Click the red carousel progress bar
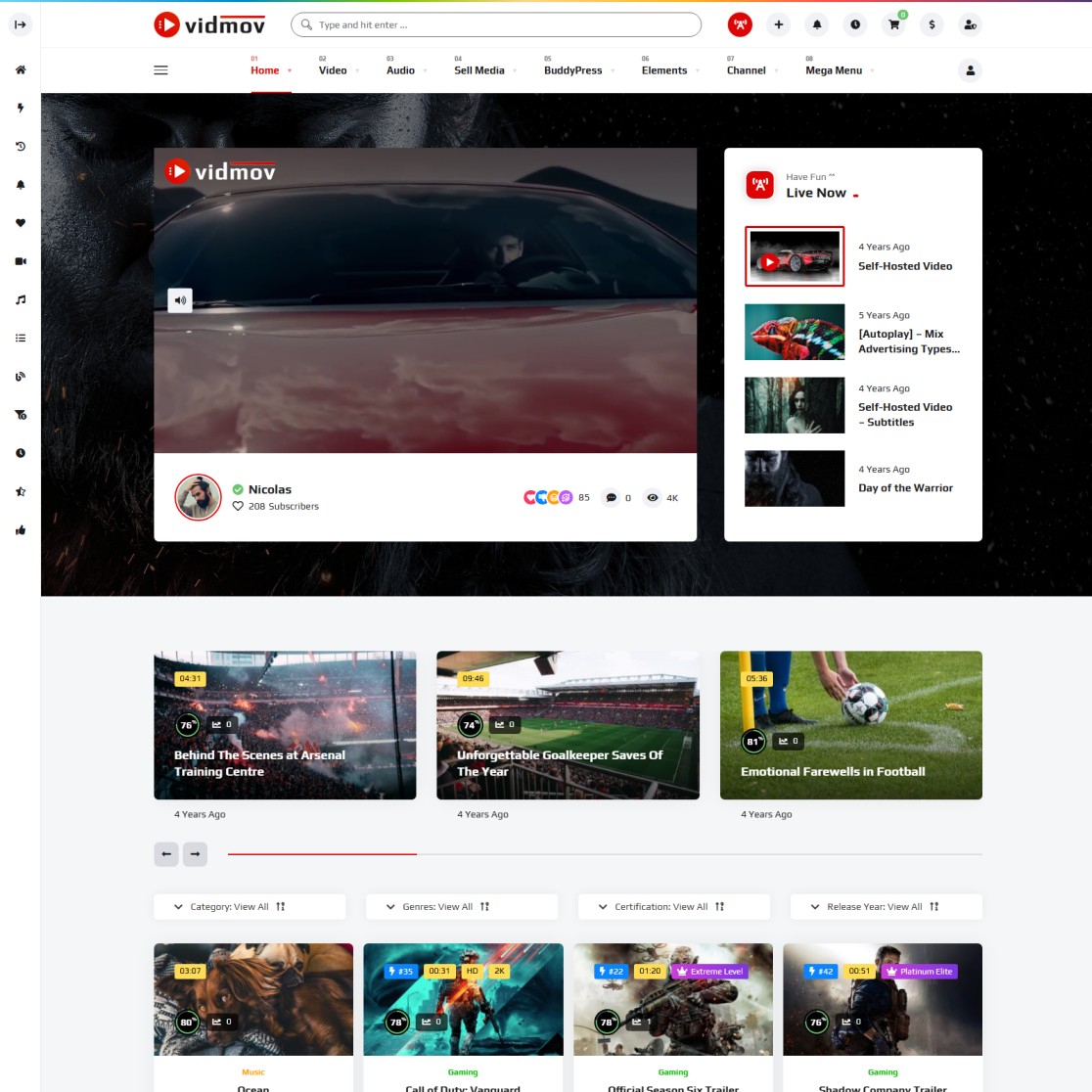 click(x=322, y=854)
